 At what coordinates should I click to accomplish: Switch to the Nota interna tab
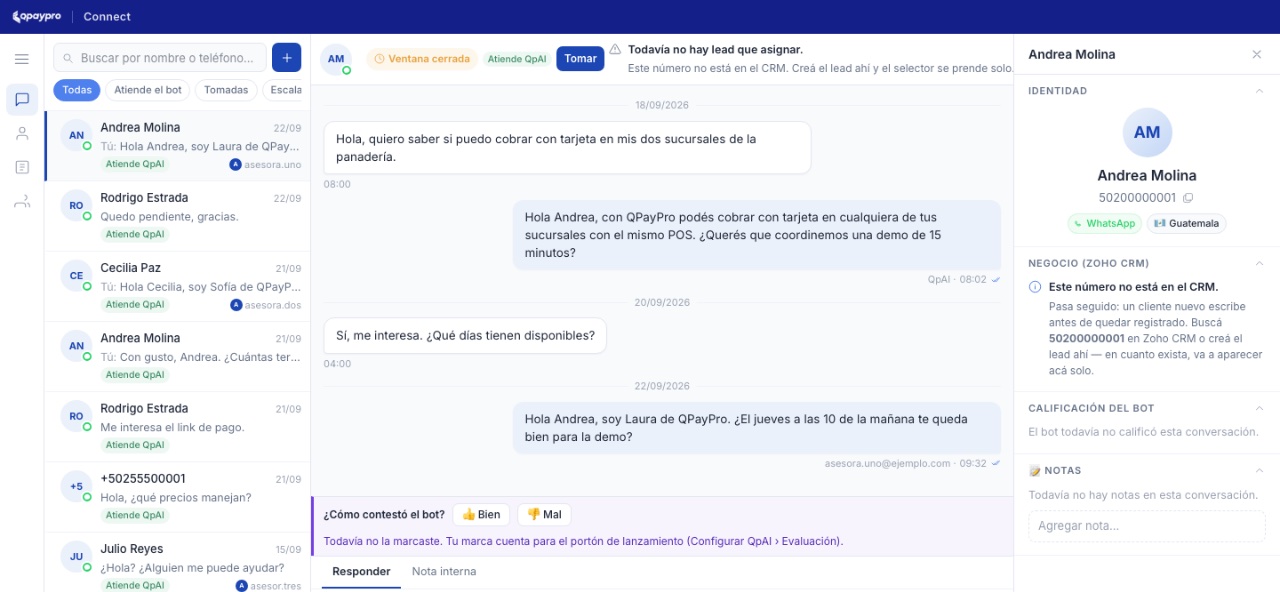pos(444,572)
